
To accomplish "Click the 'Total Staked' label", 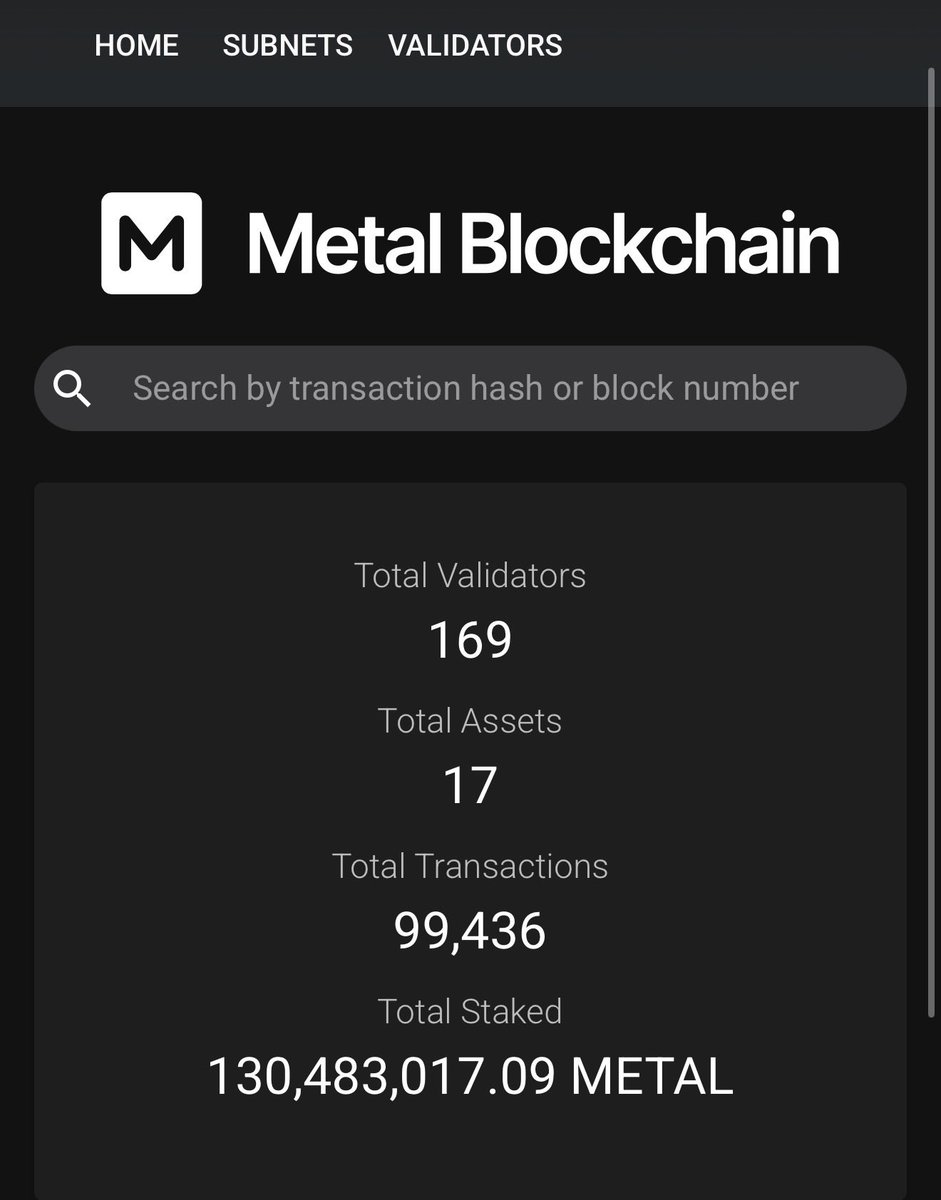I will click(x=470, y=1011).
